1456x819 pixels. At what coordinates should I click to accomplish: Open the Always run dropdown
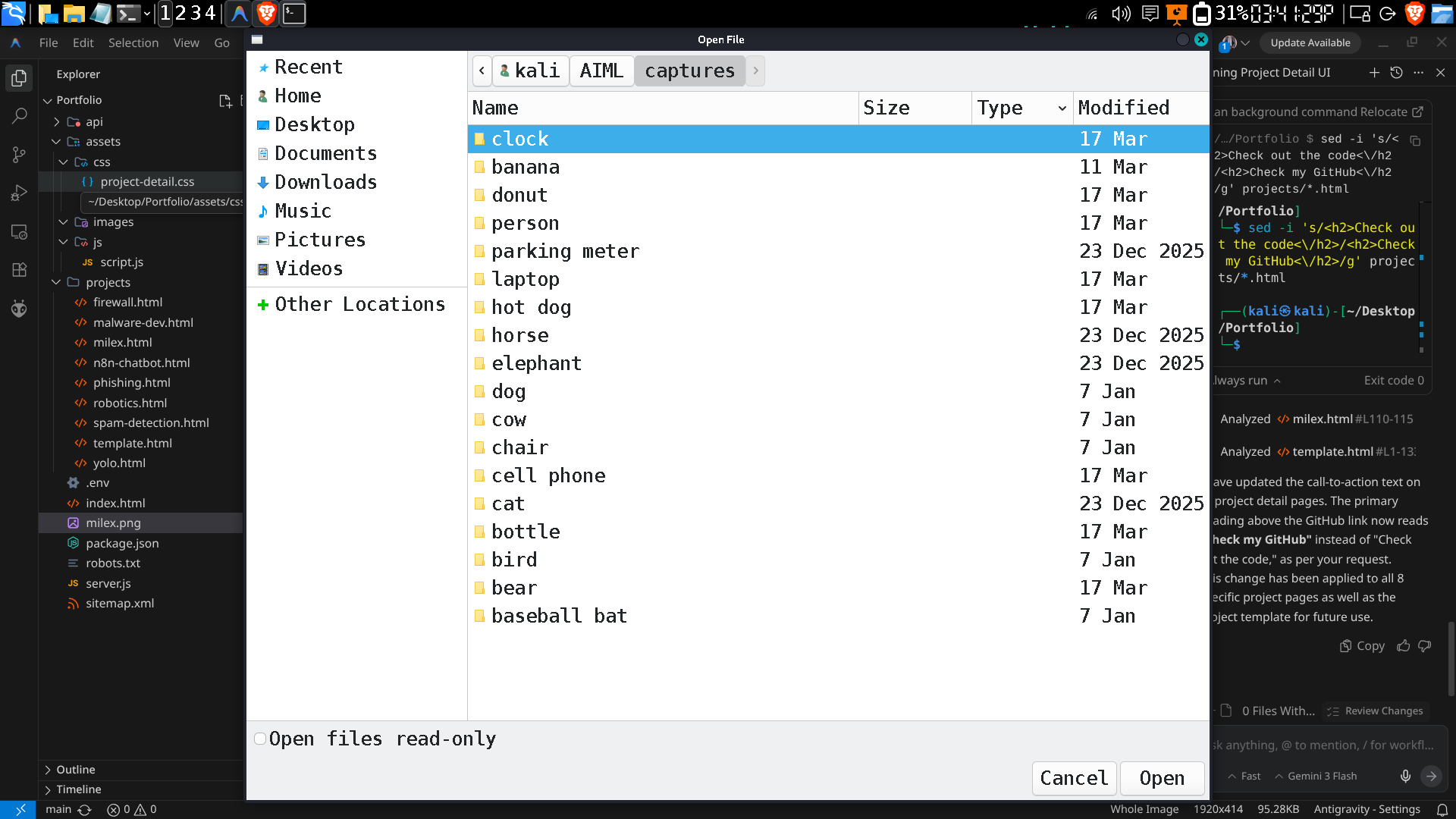[1247, 381]
